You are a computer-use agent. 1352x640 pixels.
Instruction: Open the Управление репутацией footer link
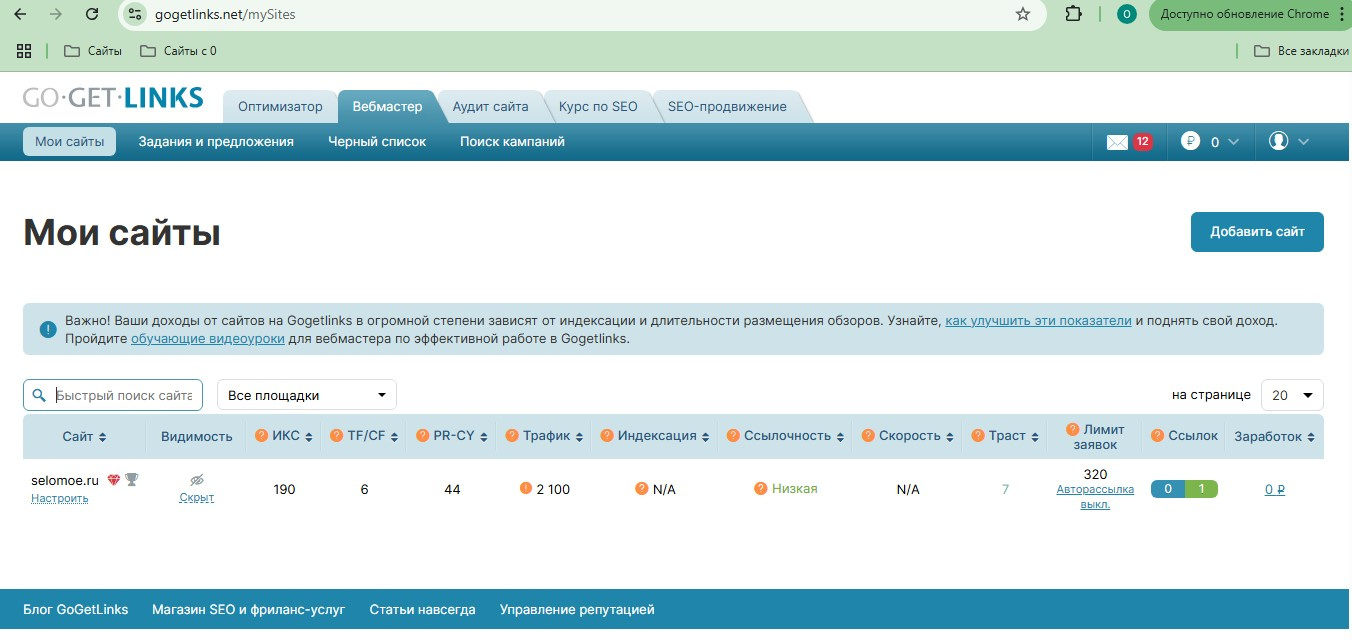tap(577, 609)
